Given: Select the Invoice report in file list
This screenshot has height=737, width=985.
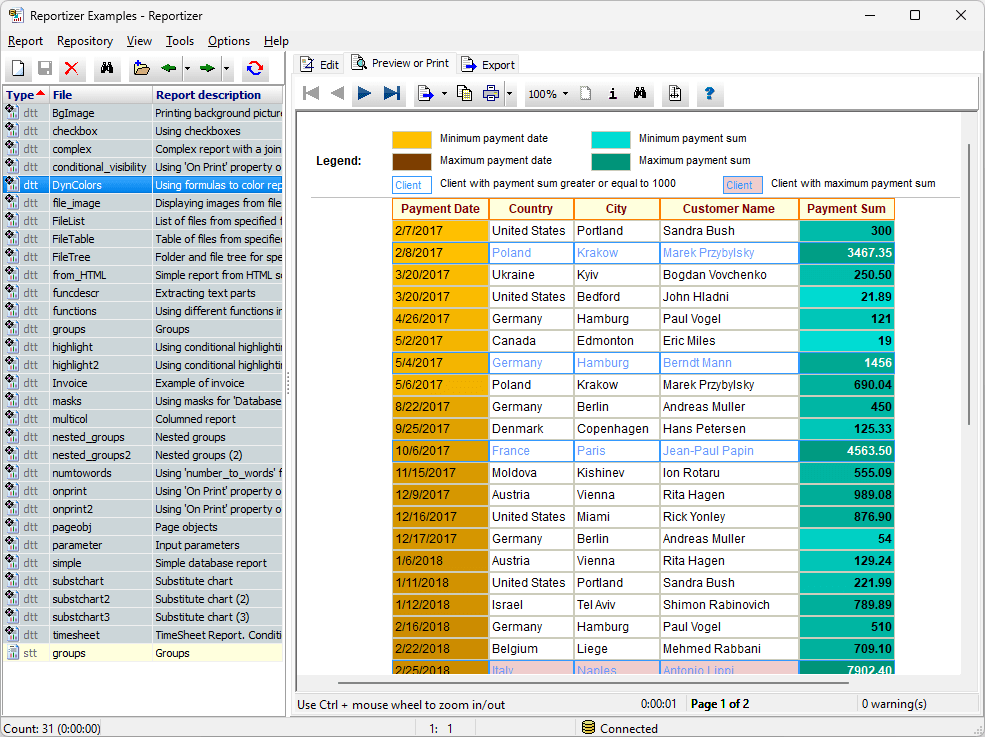Looking at the screenshot, I should click(70, 383).
